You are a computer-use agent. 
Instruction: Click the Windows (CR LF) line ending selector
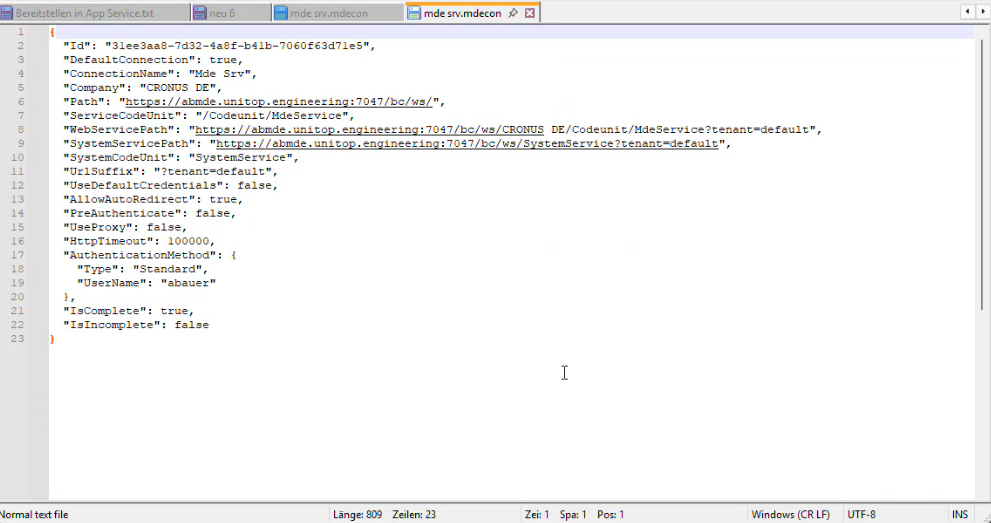(790, 514)
